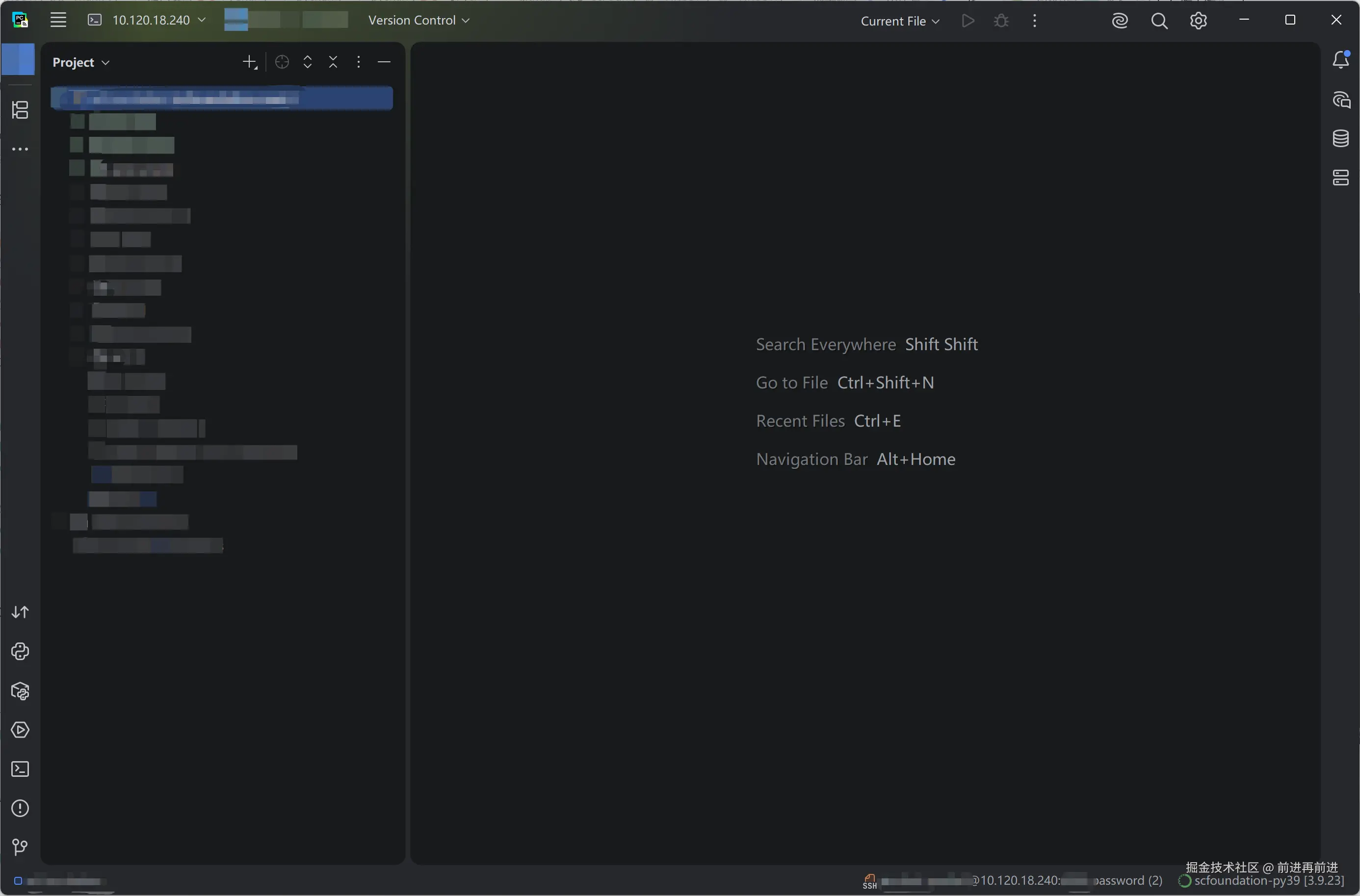The image size is (1360, 896).
Task: Click the "Navigation Bar" hint text
Action: (812, 460)
